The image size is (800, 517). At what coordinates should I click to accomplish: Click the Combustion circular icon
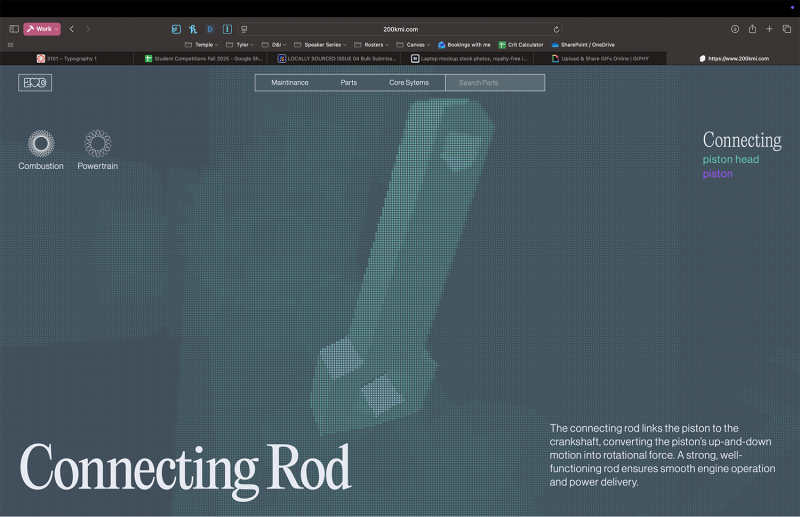40,145
